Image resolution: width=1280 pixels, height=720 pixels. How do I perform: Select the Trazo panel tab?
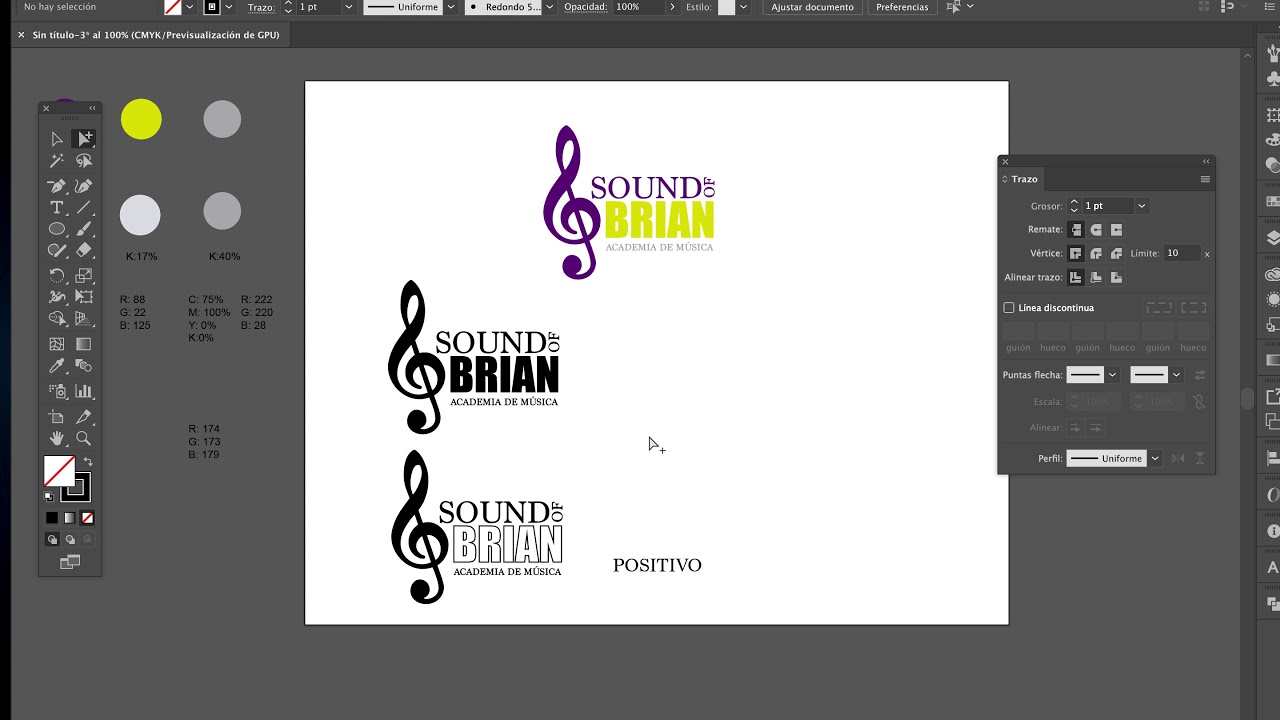[1024, 179]
